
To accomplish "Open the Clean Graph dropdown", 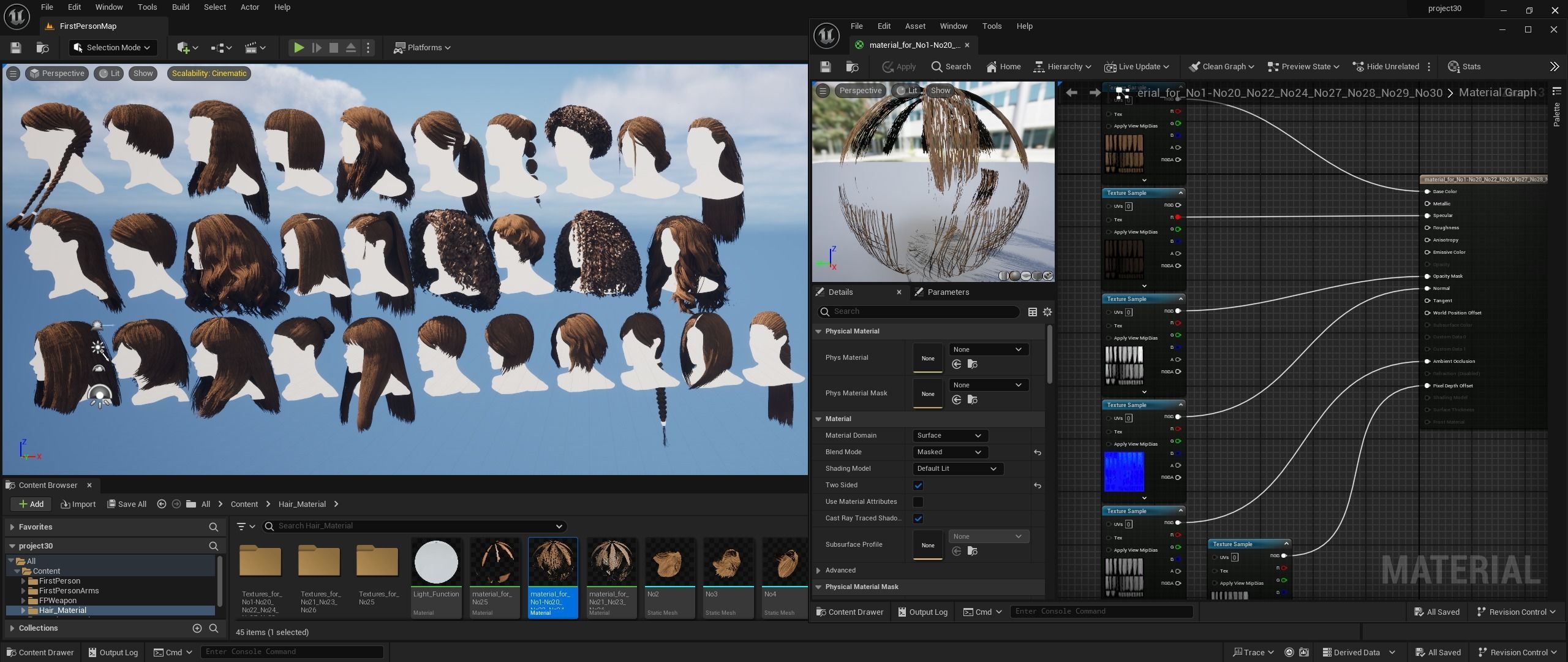I will click(1221, 67).
